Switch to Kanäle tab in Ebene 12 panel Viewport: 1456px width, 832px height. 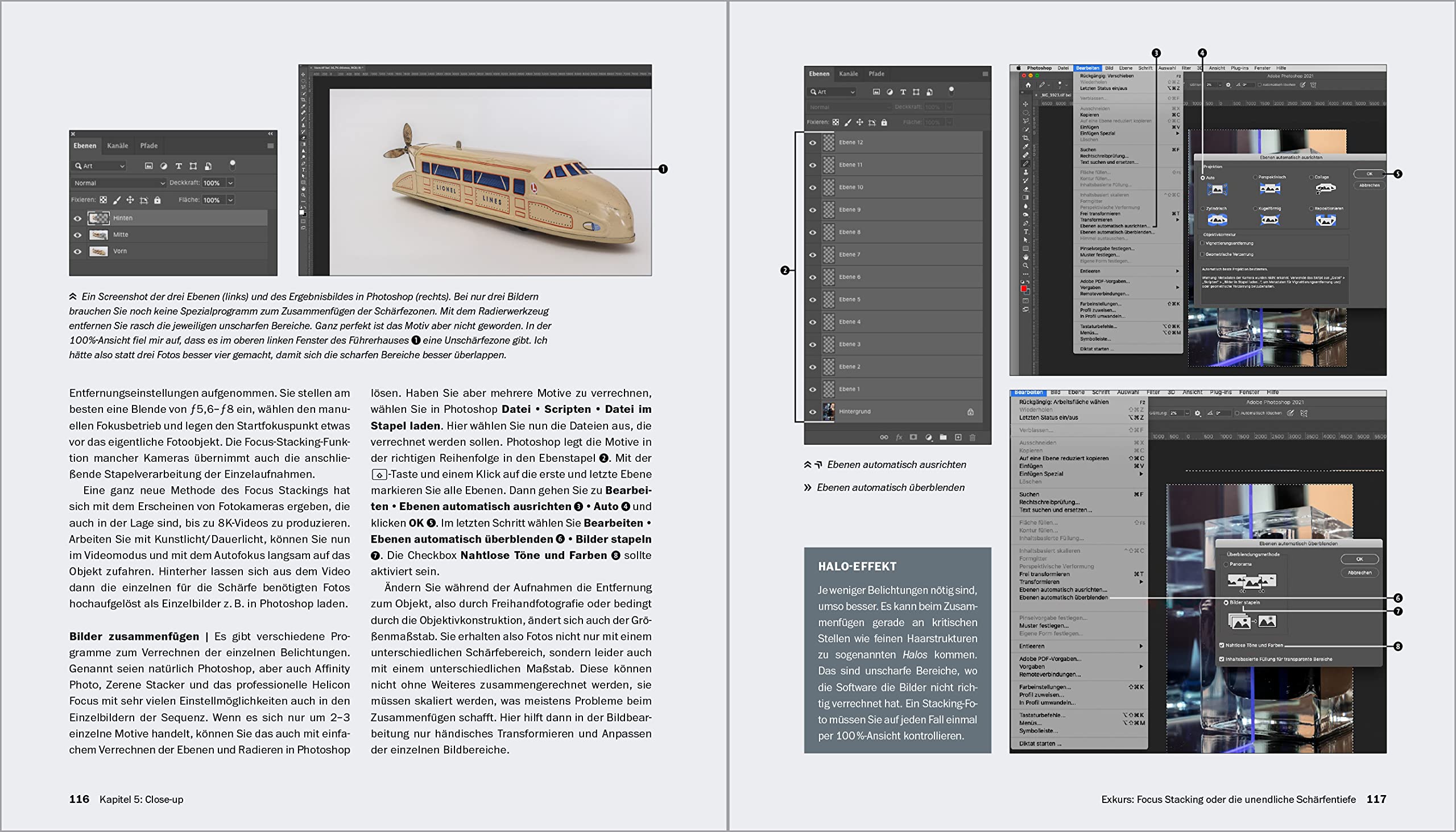click(849, 74)
